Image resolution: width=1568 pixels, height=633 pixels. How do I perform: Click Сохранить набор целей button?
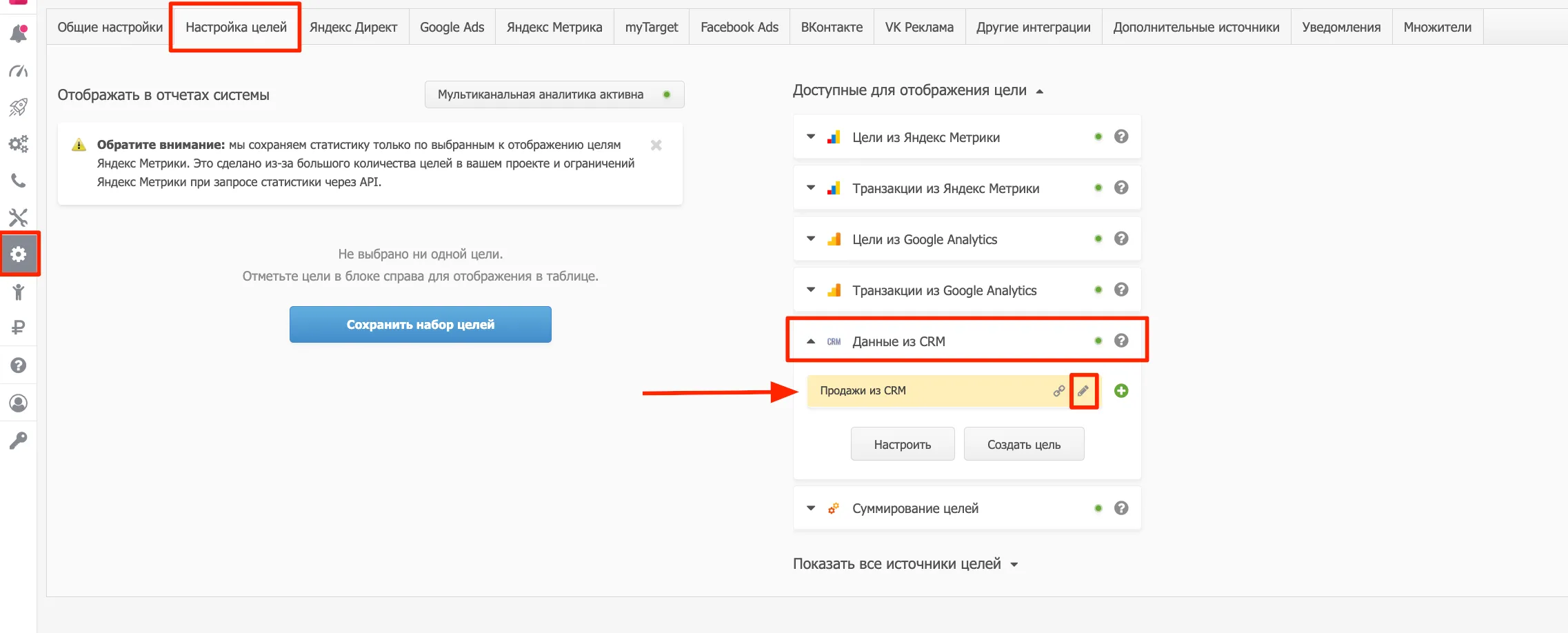tap(421, 325)
